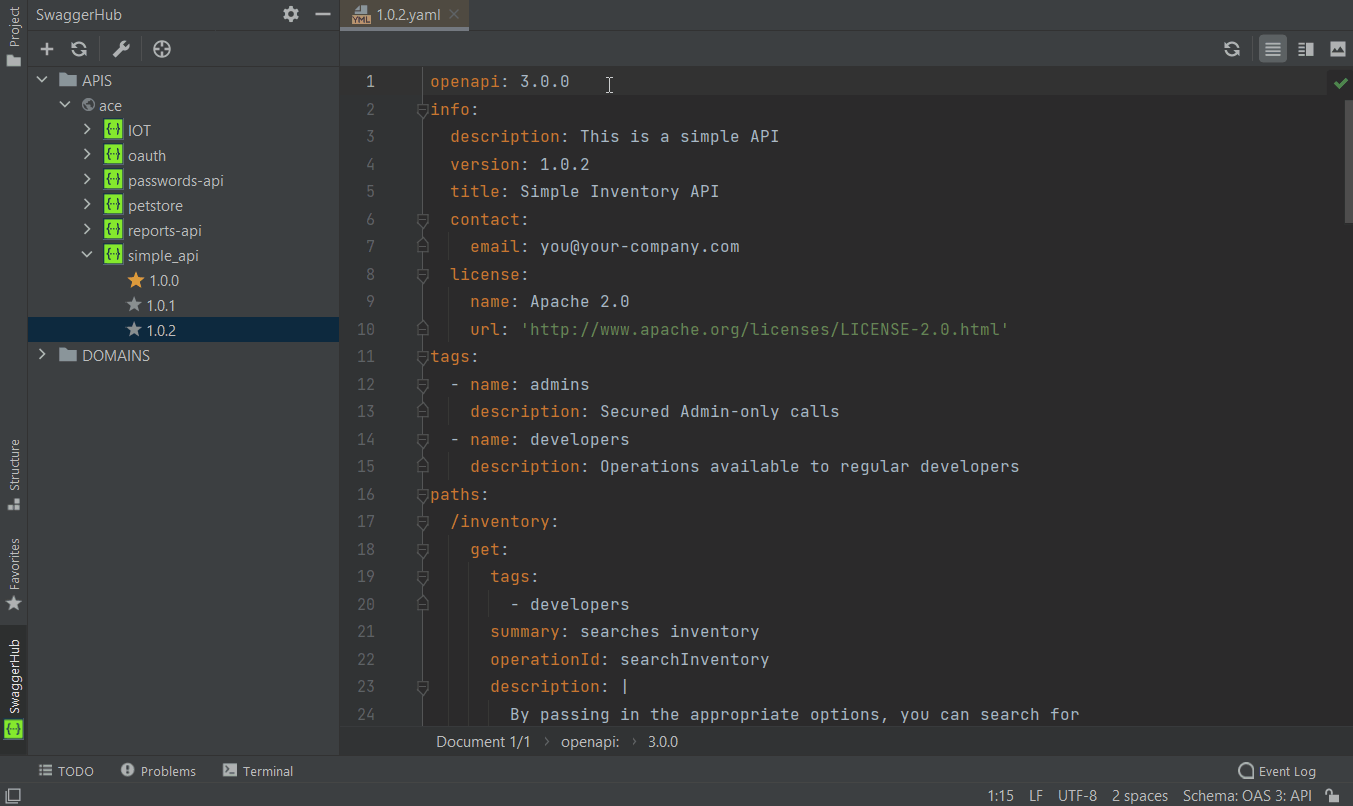Open the SwaggerHub panel gear options
Screen dimensions: 1353x806
tap(291, 14)
